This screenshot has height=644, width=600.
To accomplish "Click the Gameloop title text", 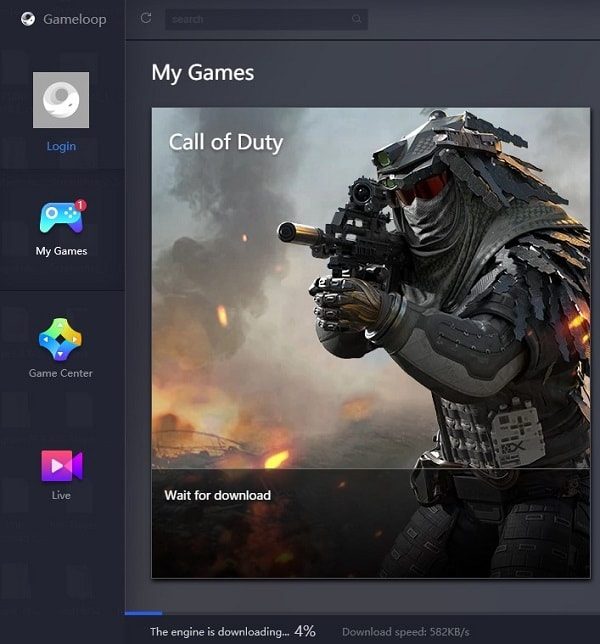I will (x=75, y=19).
